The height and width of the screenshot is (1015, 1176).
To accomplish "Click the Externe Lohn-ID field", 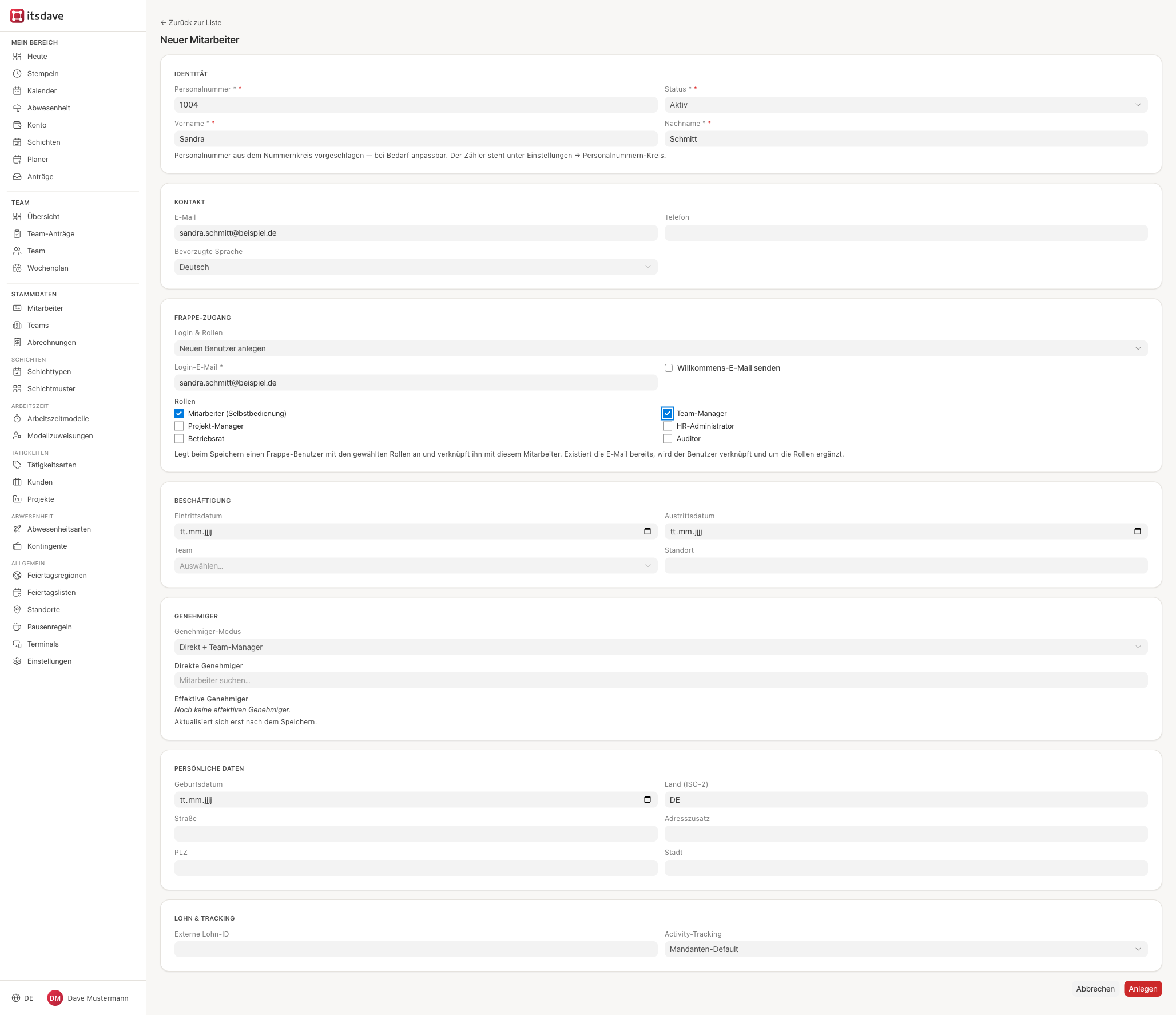I will [x=416, y=949].
